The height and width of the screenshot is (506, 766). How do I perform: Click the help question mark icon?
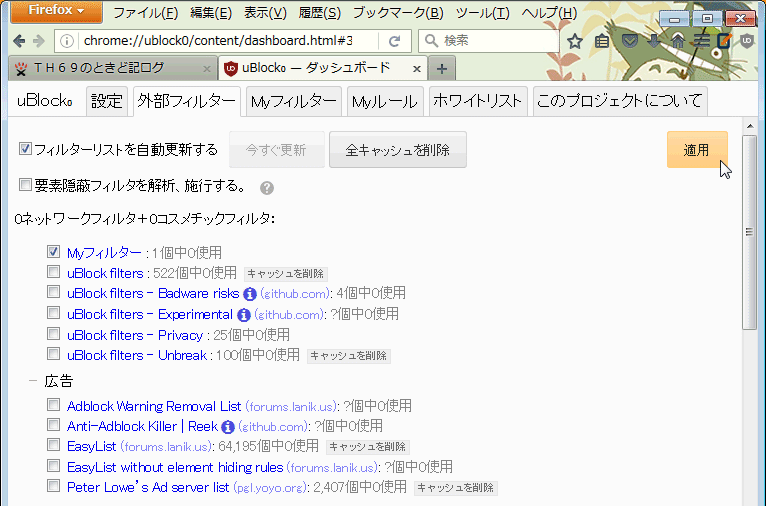pyautogui.click(x=267, y=188)
